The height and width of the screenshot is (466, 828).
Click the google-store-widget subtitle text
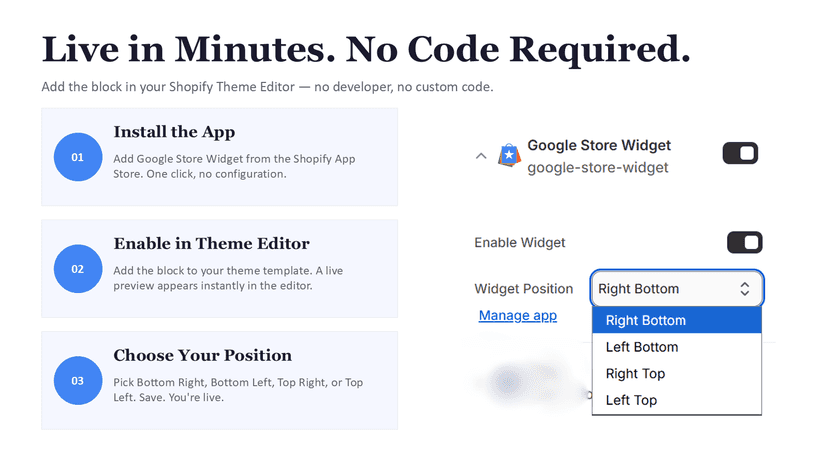(x=598, y=167)
